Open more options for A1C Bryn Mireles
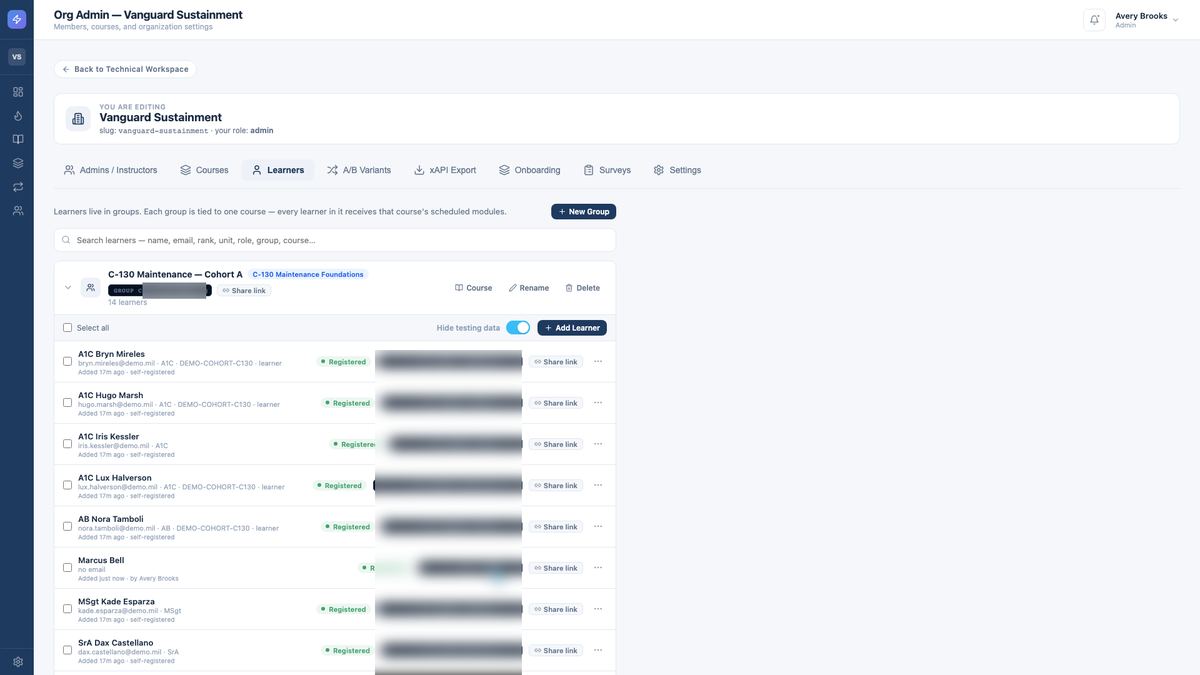Viewport: 1200px width, 675px height. [x=598, y=361]
